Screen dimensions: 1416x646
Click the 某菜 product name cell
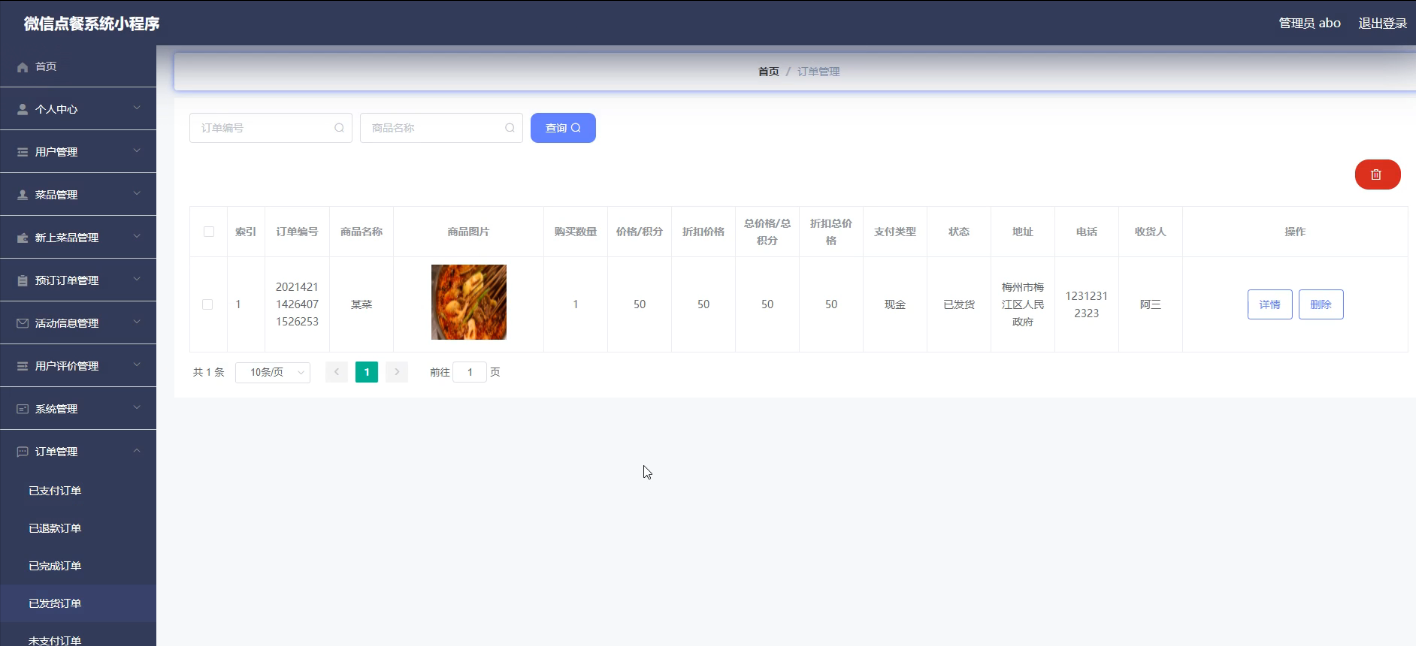pos(361,304)
